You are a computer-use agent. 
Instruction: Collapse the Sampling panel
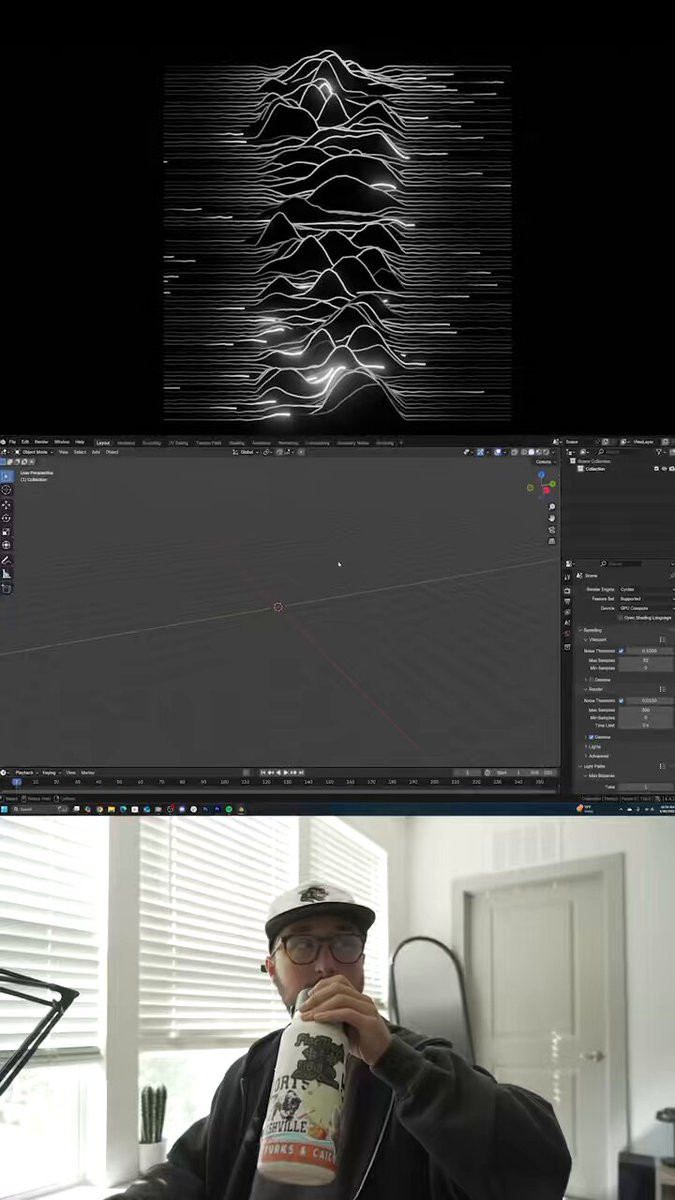pos(590,630)
